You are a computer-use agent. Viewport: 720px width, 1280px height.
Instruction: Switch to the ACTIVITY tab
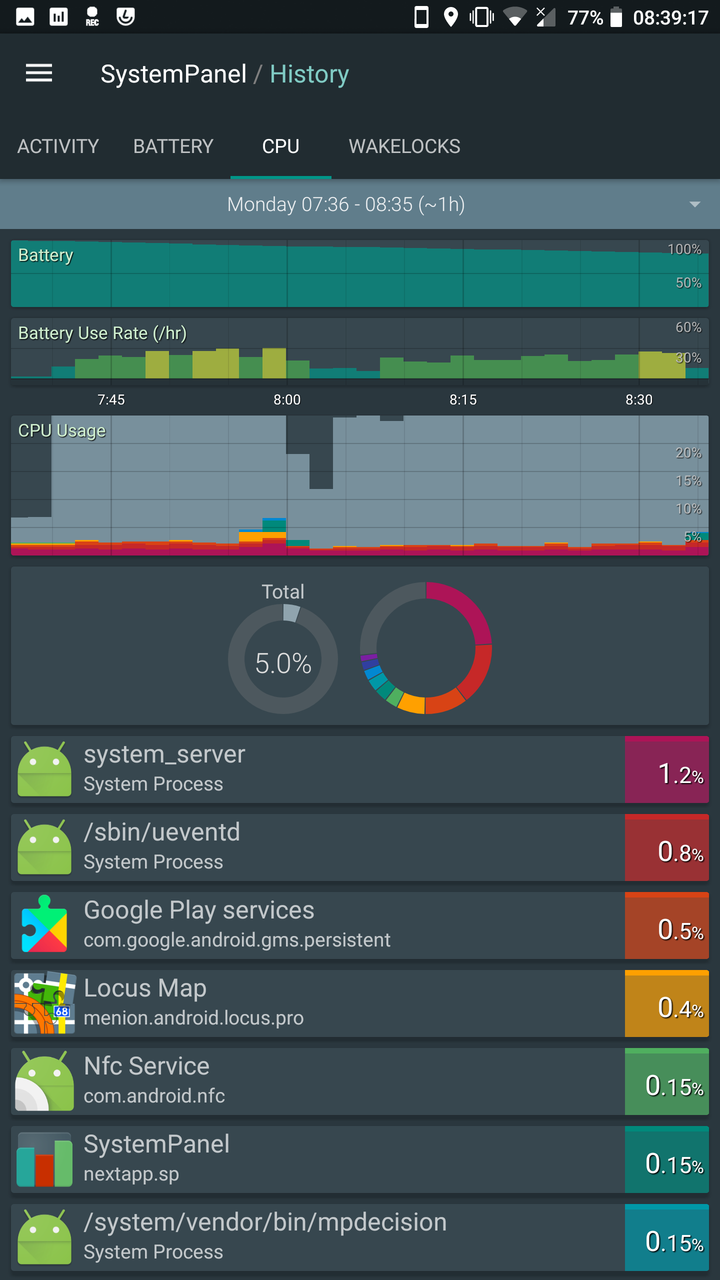pos(58,146)
